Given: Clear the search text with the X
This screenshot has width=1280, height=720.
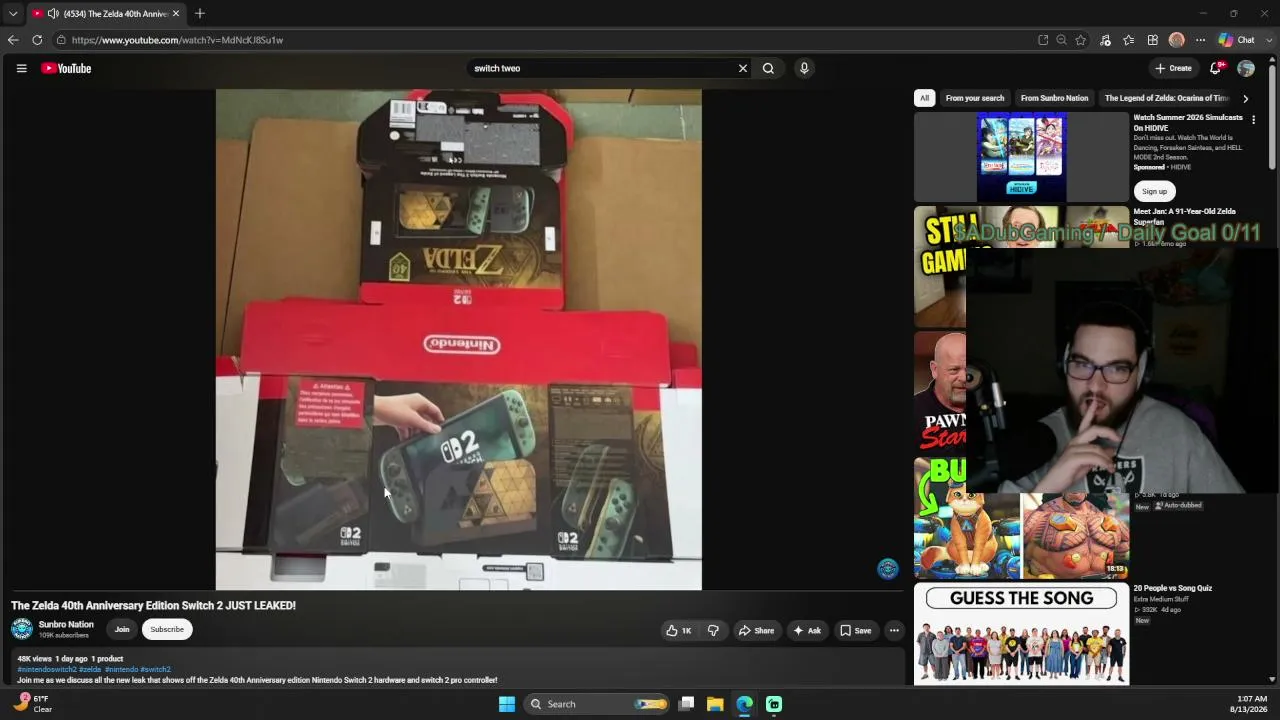Looking at the screenshot, I should (x=743, y=68).
